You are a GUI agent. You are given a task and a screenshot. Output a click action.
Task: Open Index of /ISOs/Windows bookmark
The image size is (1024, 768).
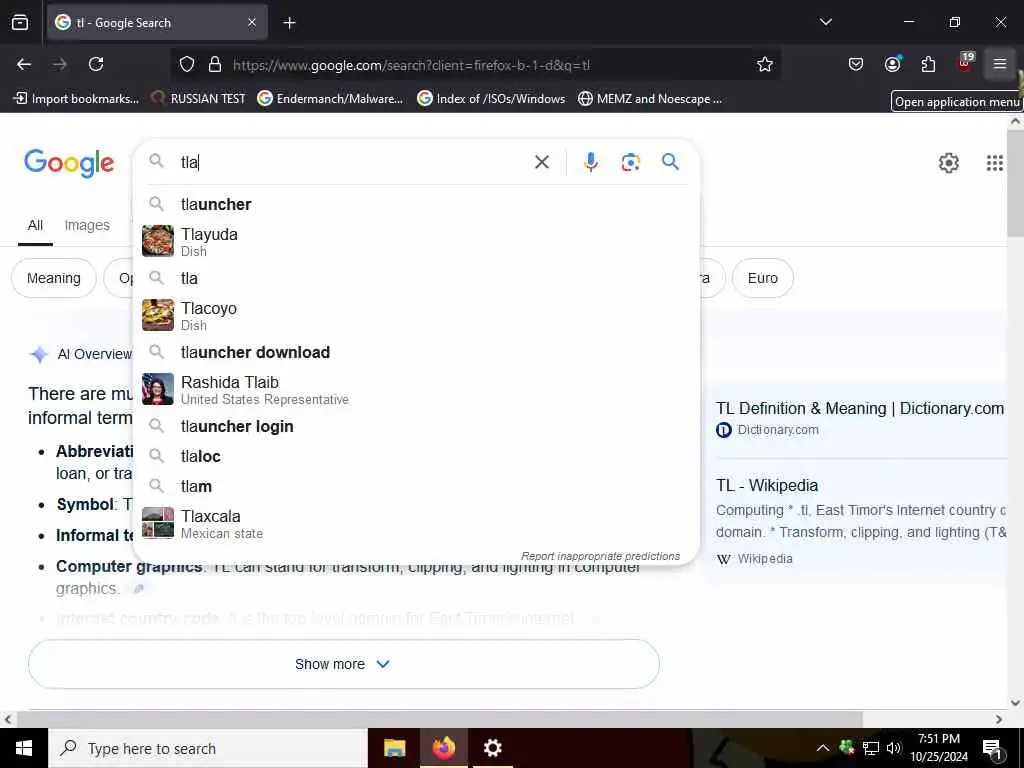[x=491, y=99]
